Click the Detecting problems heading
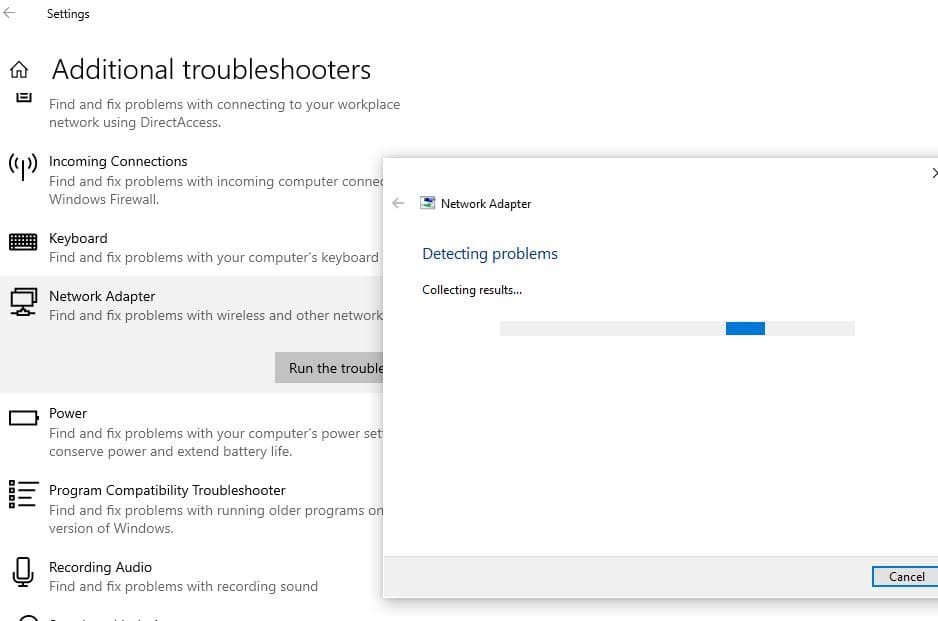 pos(490,253)
